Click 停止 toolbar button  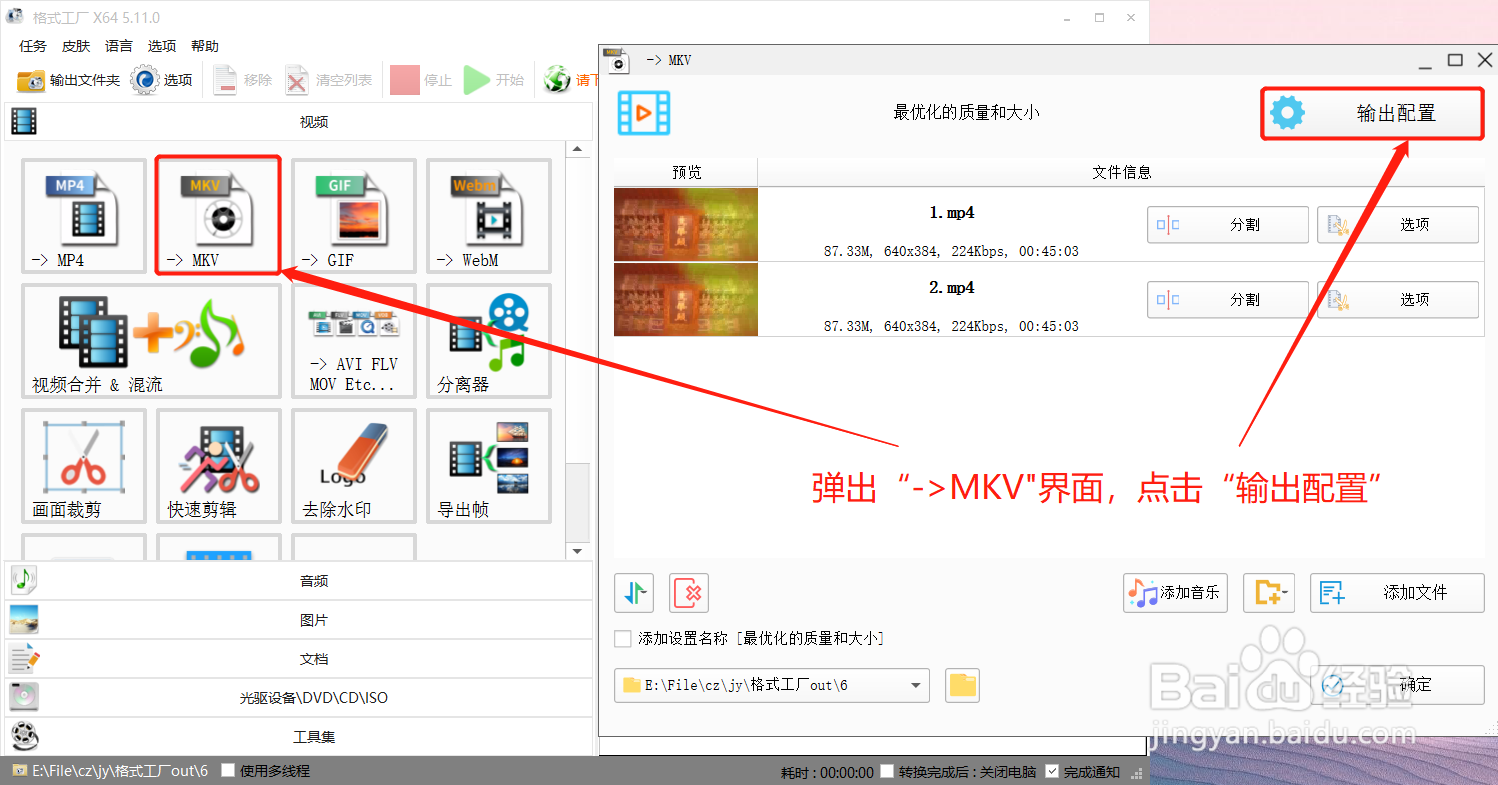pyautogui.click(x=421, y=80)
